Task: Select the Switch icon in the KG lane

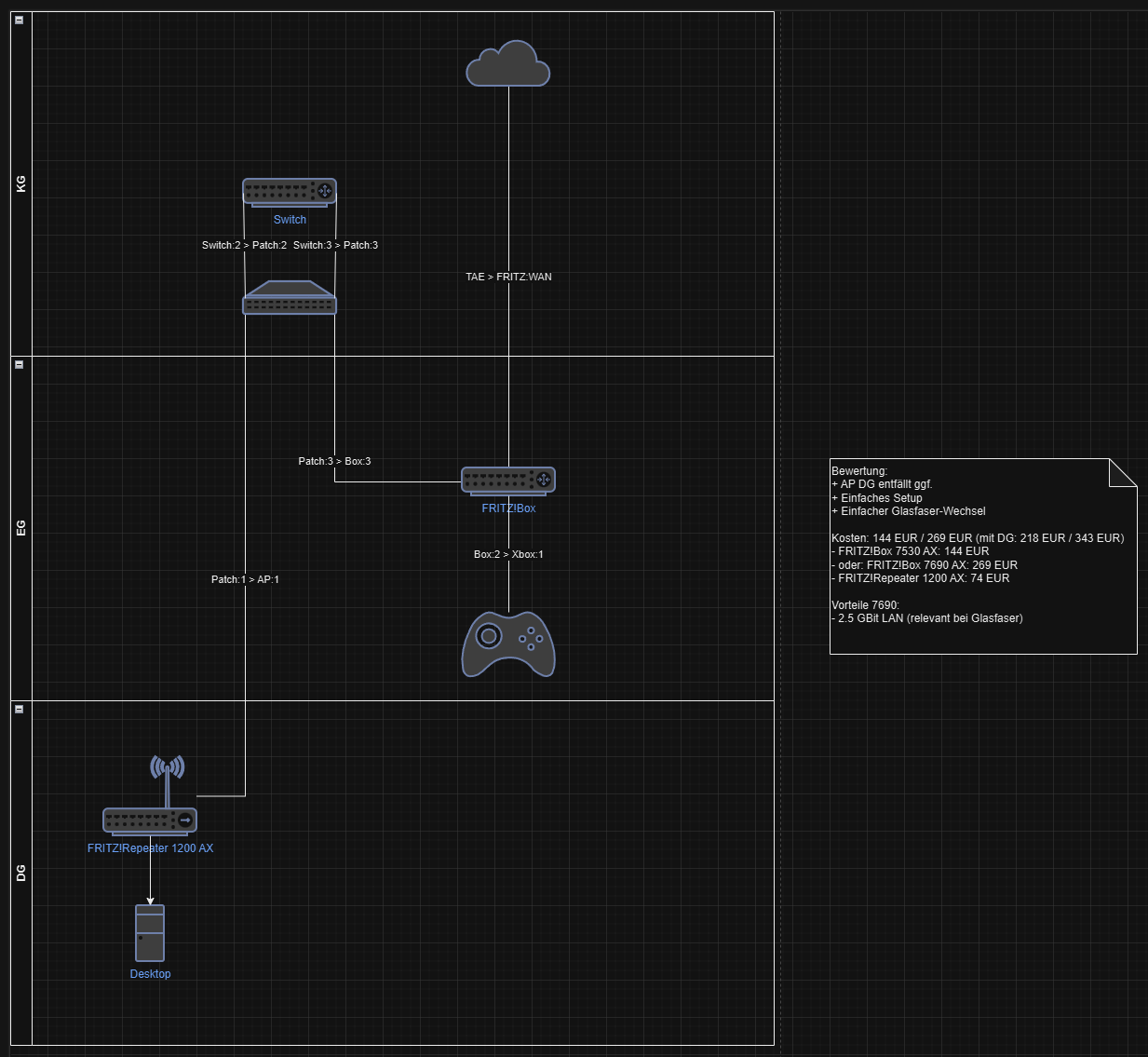Action: click(289, 192)
